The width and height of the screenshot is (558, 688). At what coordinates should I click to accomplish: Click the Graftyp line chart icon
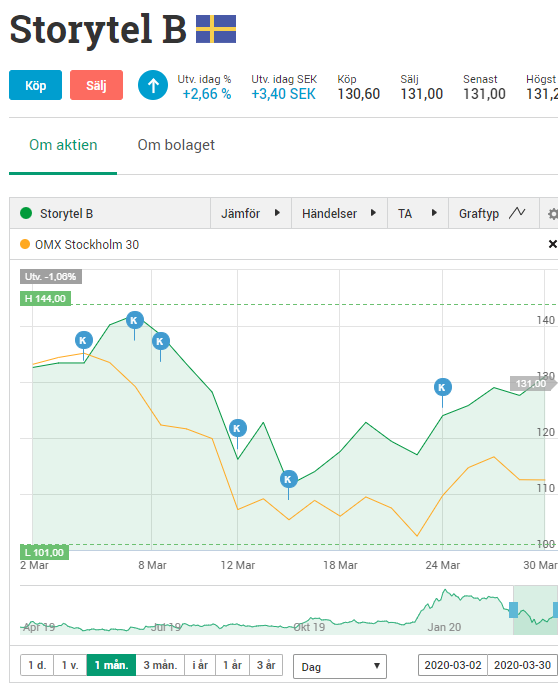517,213
